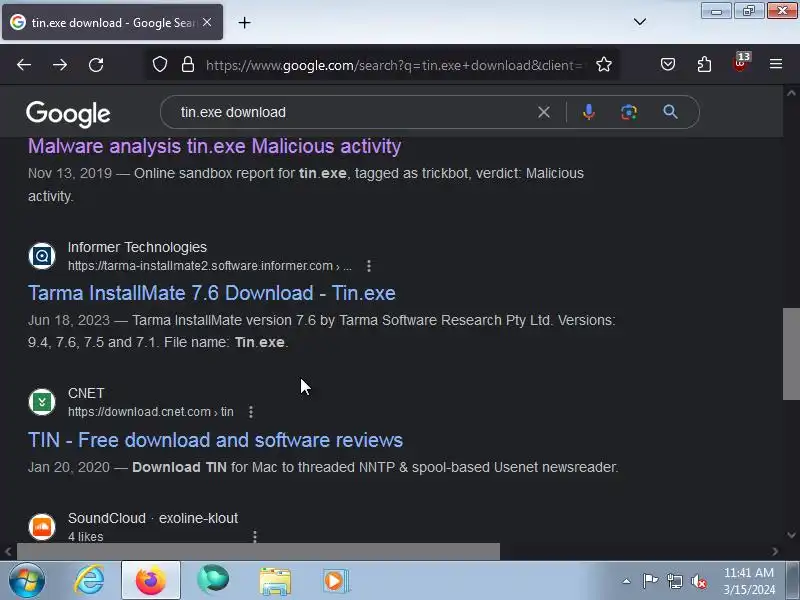Click the CNET site favicon

pos(42,402)
